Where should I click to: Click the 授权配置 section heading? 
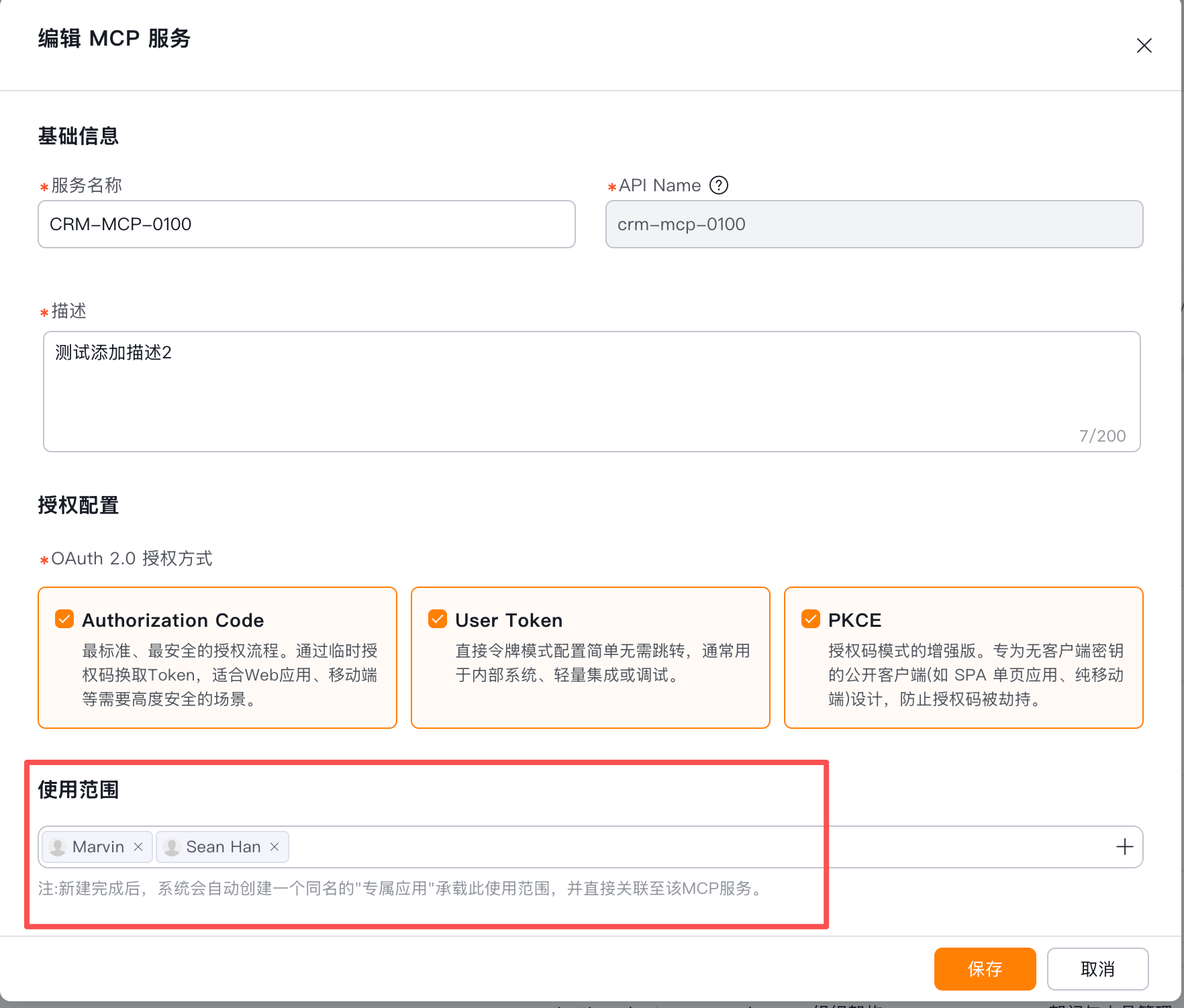pos(79,505)
